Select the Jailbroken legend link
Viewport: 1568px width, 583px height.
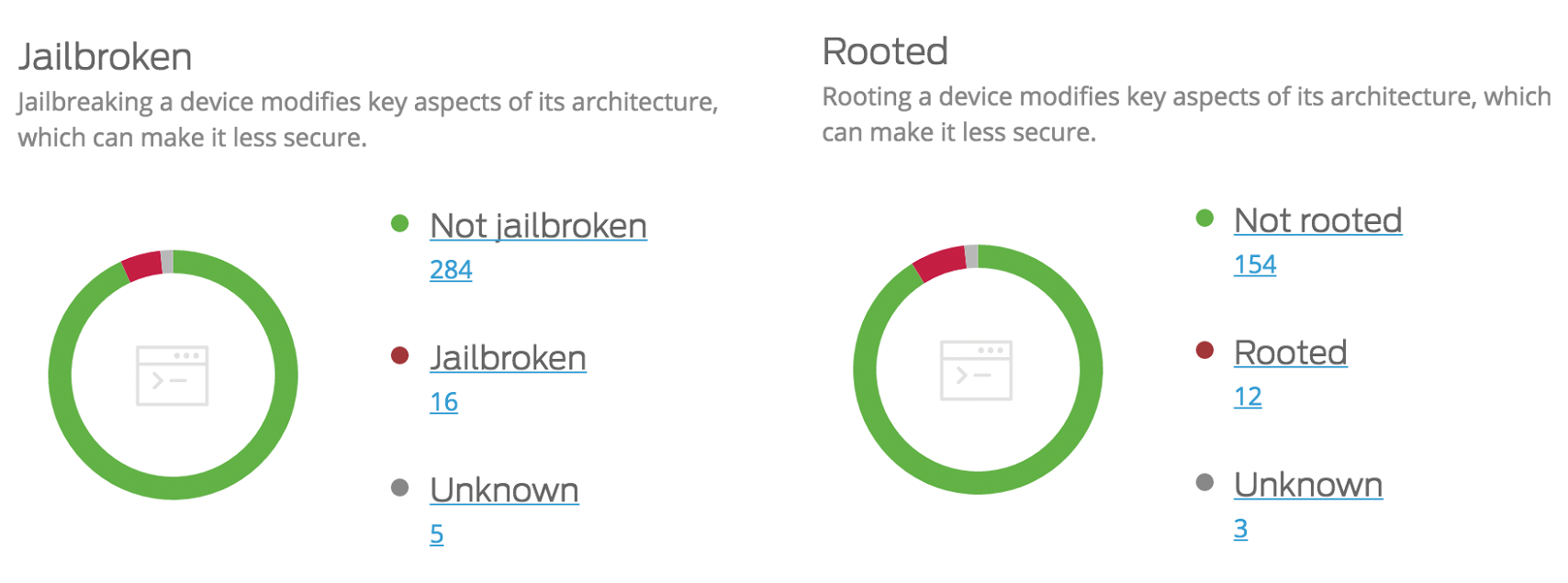[508, 358]
